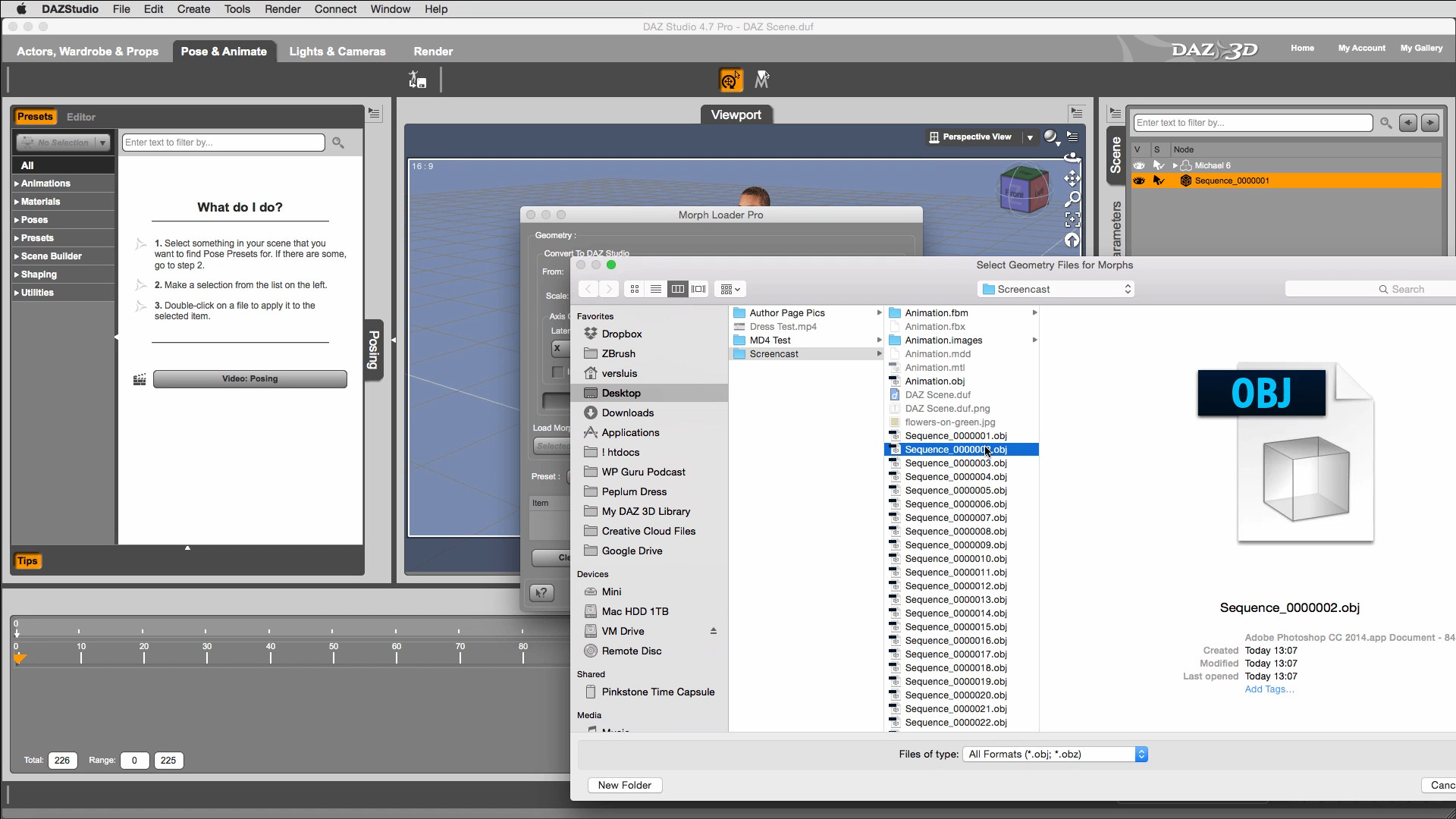Click the viewport reset view control
The height and width of the screenshot is (819, 1456).
(x=1072, y=240)
